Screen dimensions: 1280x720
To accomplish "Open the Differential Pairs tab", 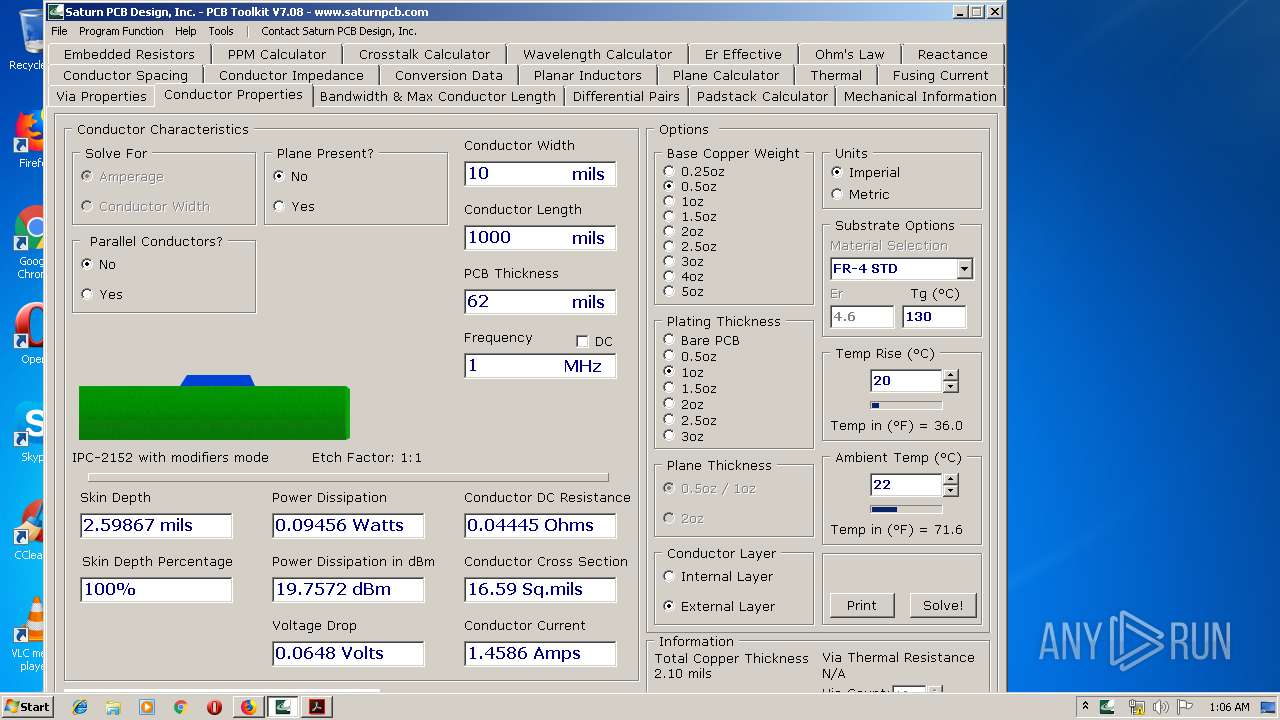I will [626, 96].
